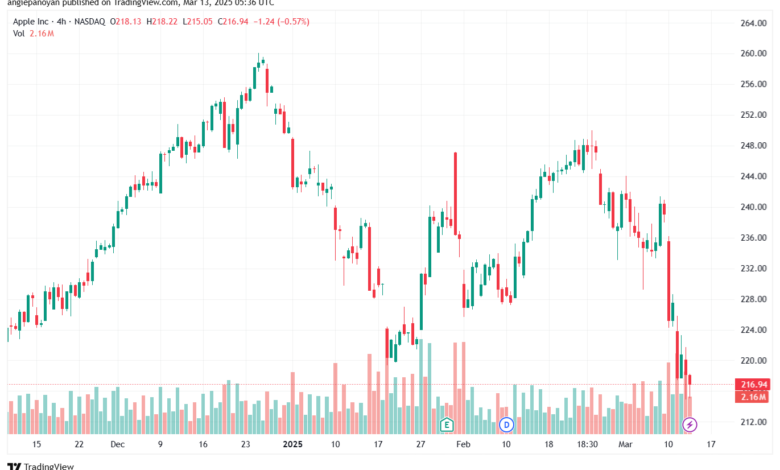Click the red 216.94 current price label

coord(753,384)
